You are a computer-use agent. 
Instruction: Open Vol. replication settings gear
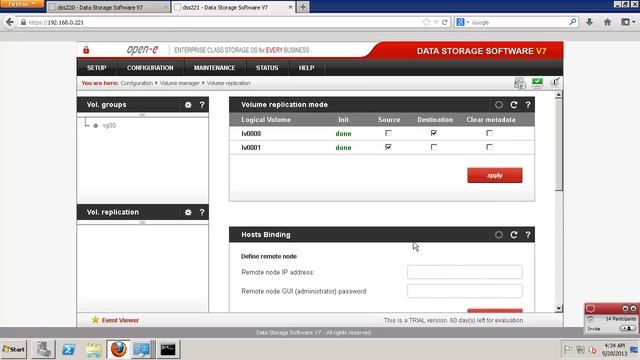188,212
